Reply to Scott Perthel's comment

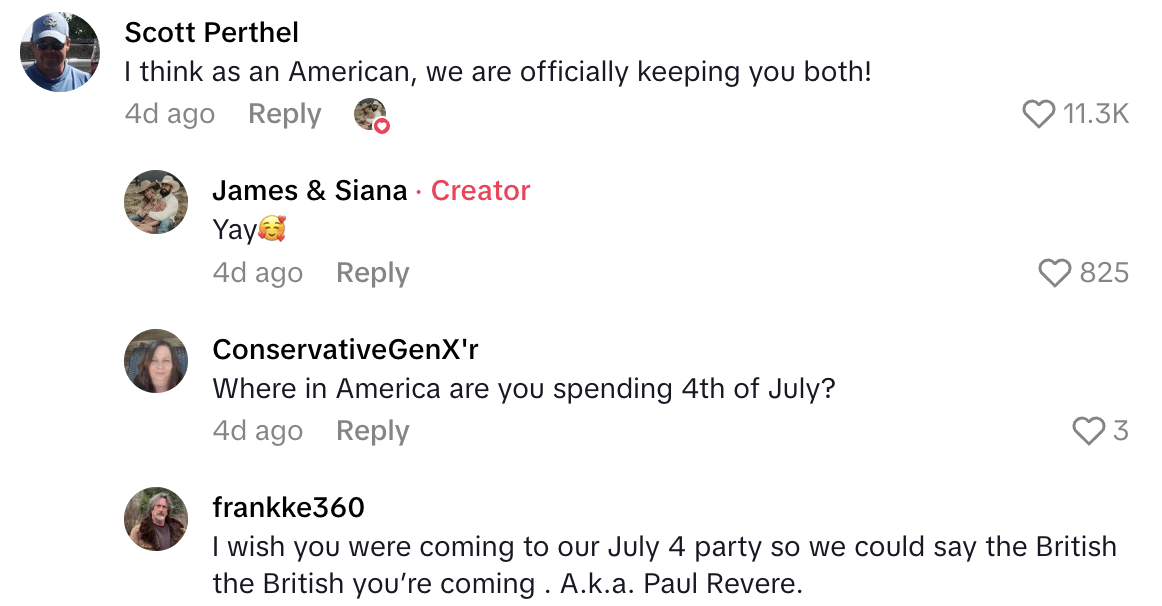284,113
